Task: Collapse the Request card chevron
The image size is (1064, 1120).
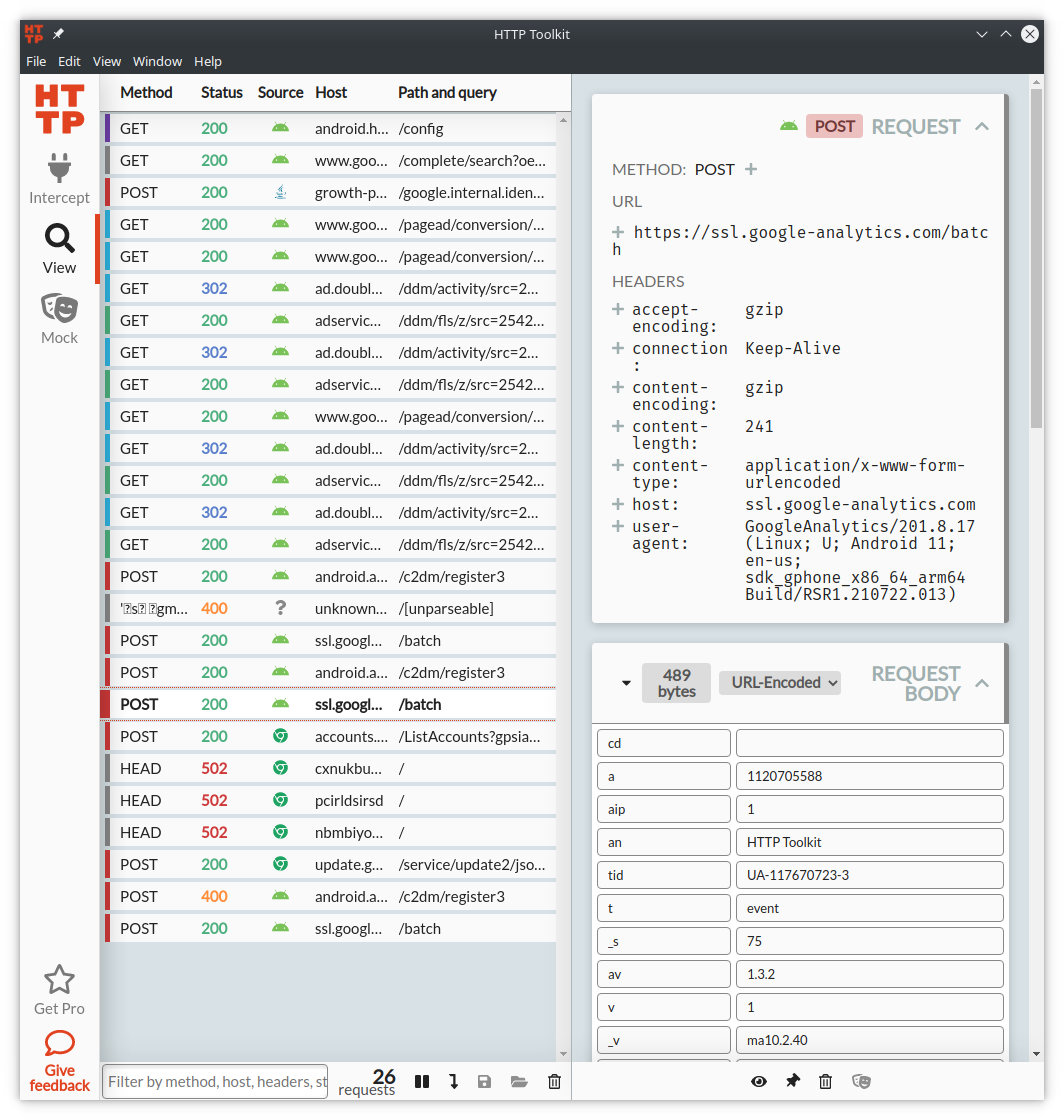Action: click(982, 126)
